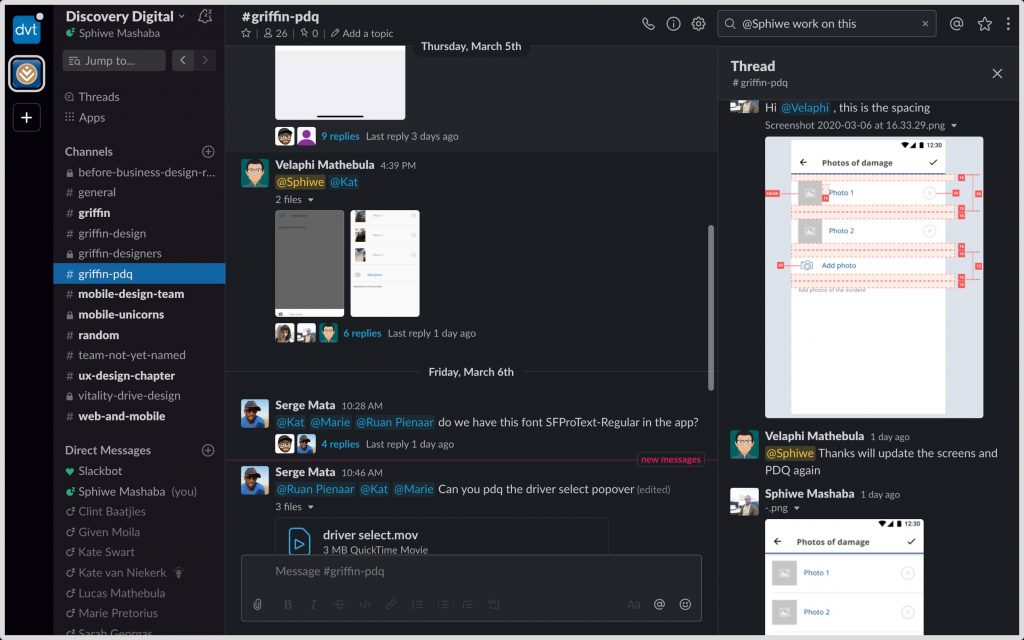This screenshot has width=1024, height=640.
Task: Expand the Discovery Digital workspace menu
Action: [125, 16]
